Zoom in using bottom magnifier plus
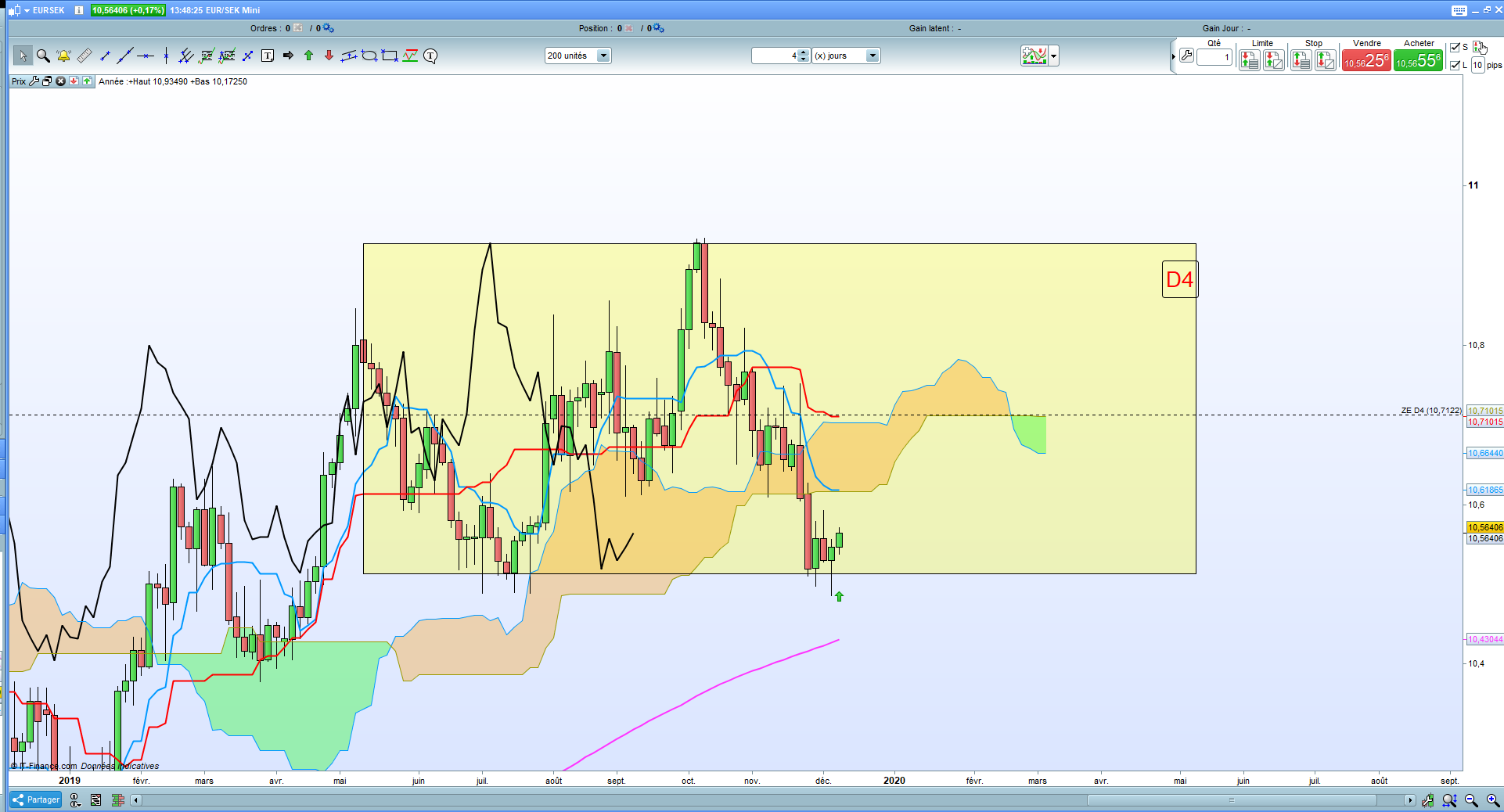The width and height of the screenshot is (1504, 812). [1493, 800]
